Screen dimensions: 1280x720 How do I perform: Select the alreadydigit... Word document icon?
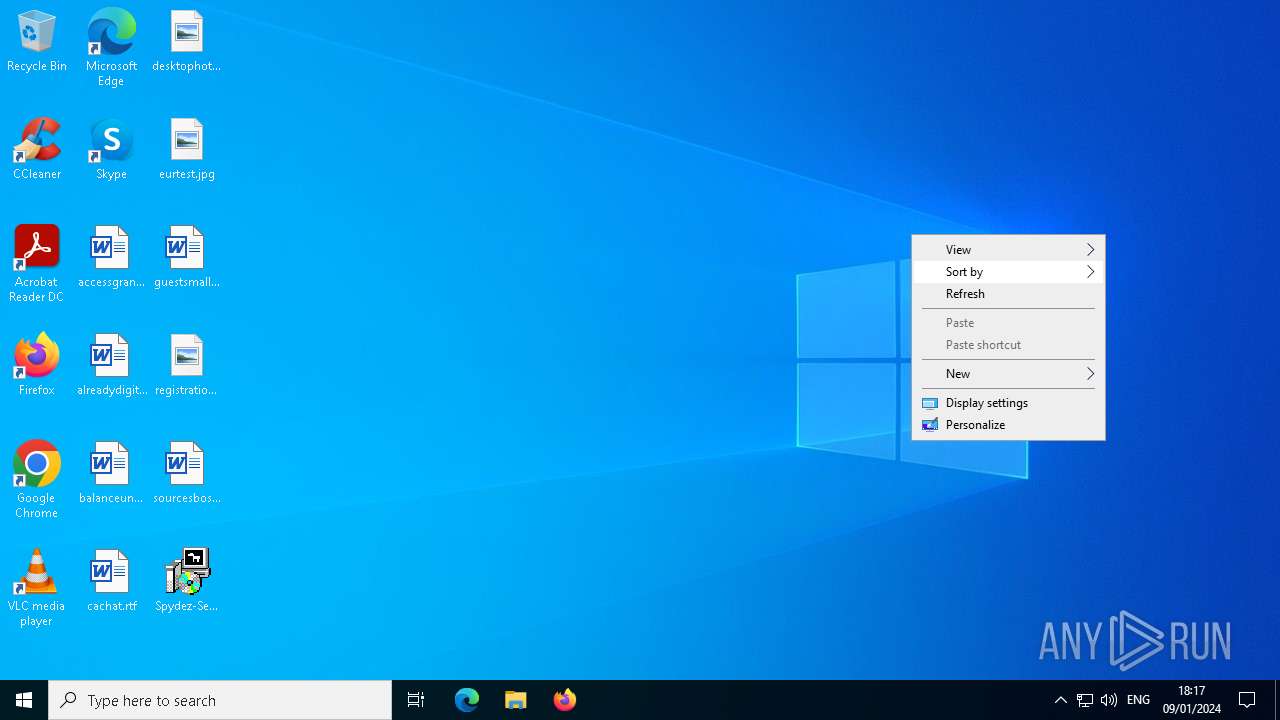111,366
